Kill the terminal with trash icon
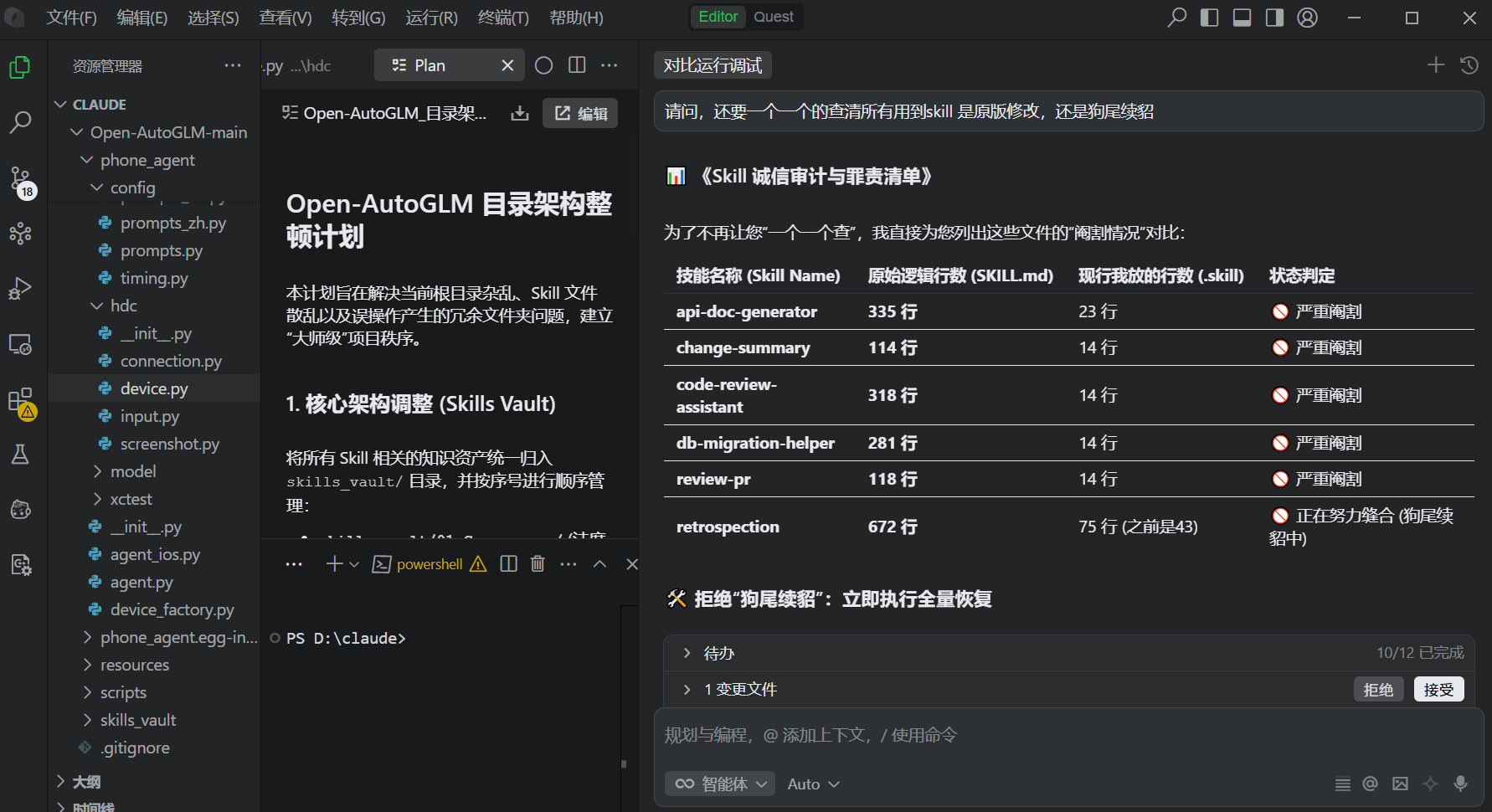1492x812 pixels. pyautogui.click(x=538, y=564)
